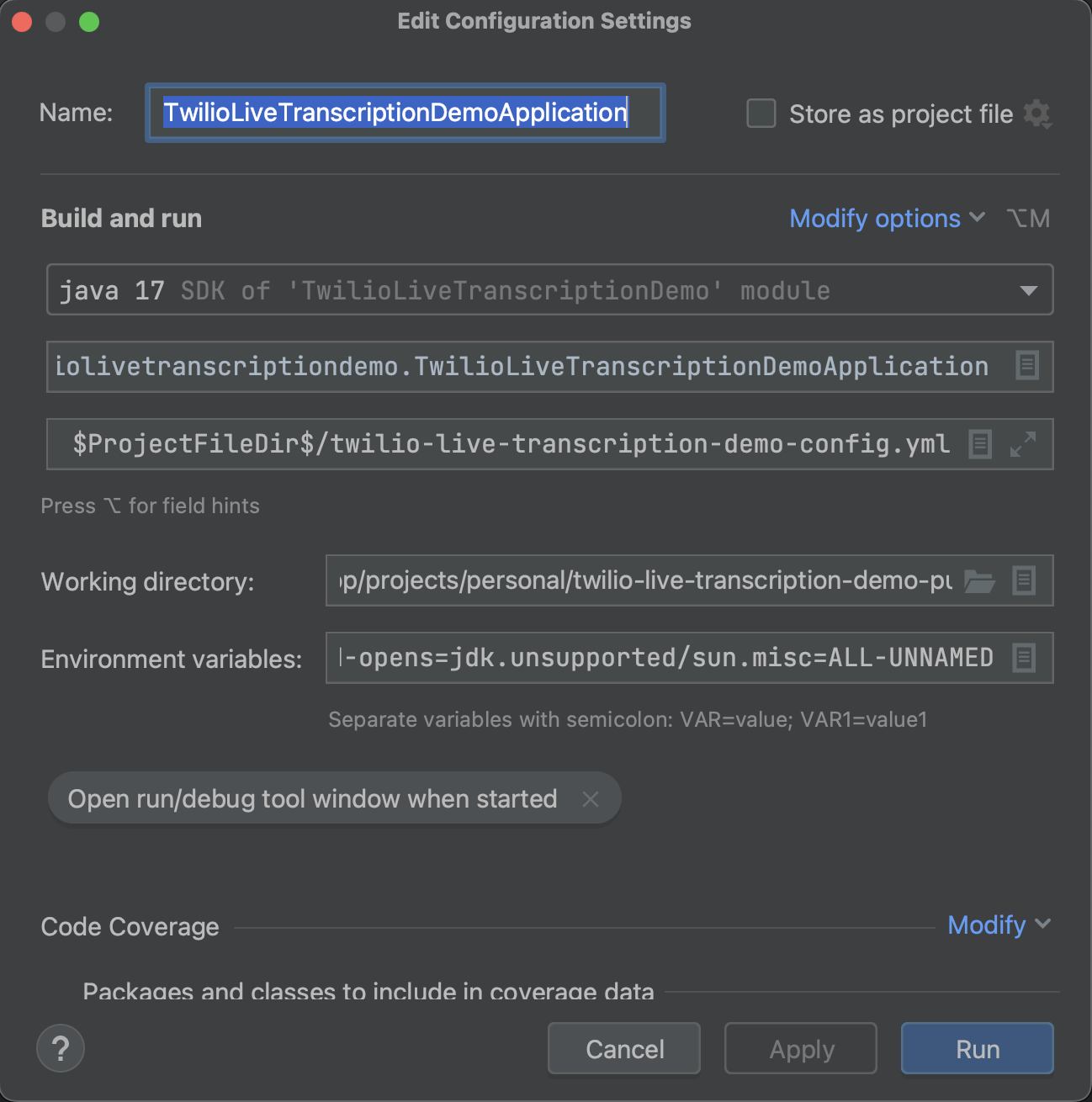Close the dialog with red window button

22,22
